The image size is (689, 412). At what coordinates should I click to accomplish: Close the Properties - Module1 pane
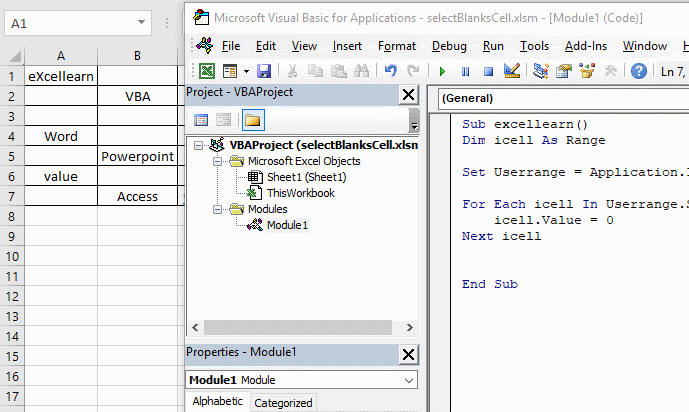point(408,354)
